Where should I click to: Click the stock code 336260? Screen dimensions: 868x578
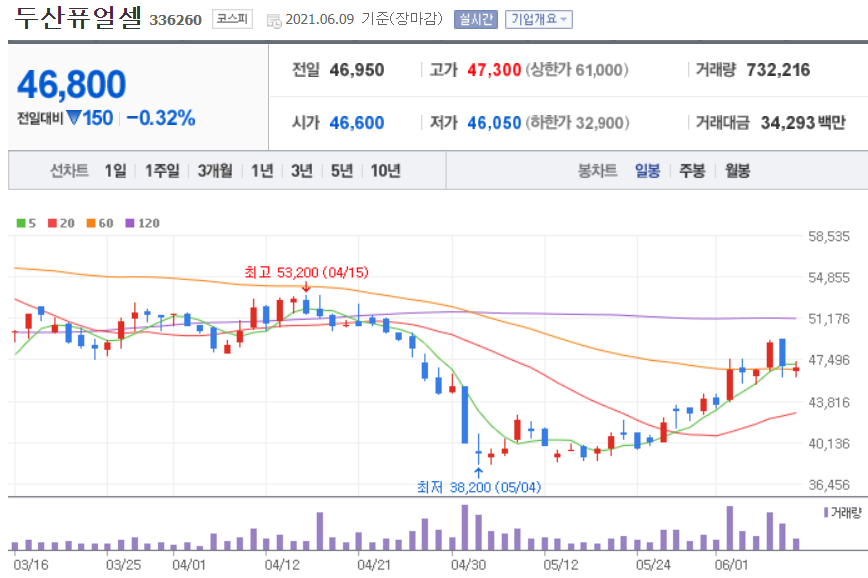(x=175, y=20)
